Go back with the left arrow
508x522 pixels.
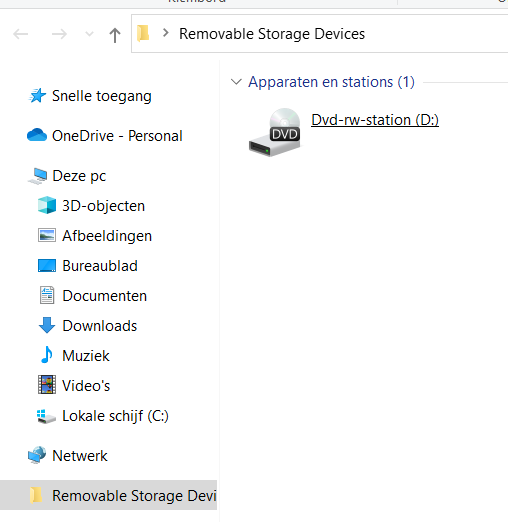click(21, 34)
